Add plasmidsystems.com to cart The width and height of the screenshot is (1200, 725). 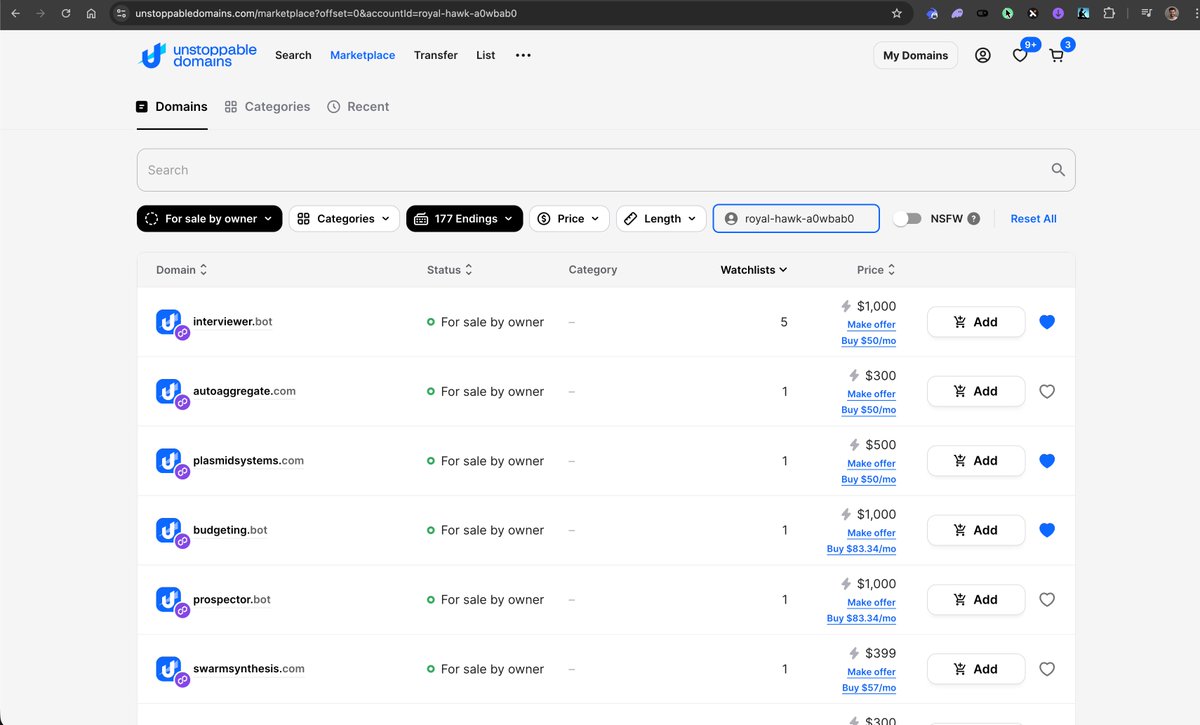976,461
